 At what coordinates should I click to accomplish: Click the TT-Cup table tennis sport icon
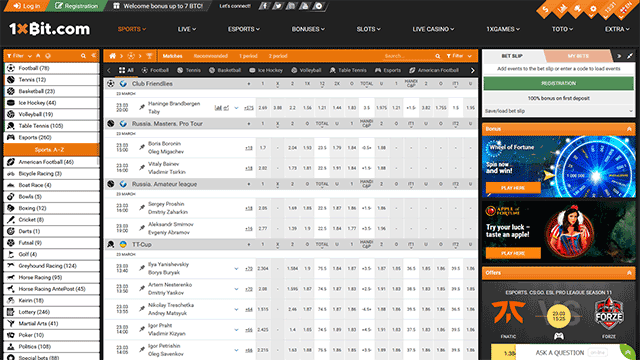point(111,244)
